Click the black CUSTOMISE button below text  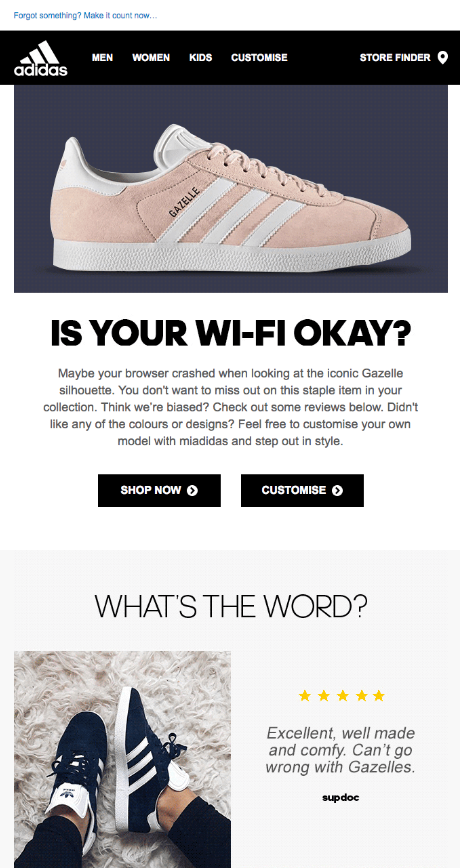tap(302, 490)
